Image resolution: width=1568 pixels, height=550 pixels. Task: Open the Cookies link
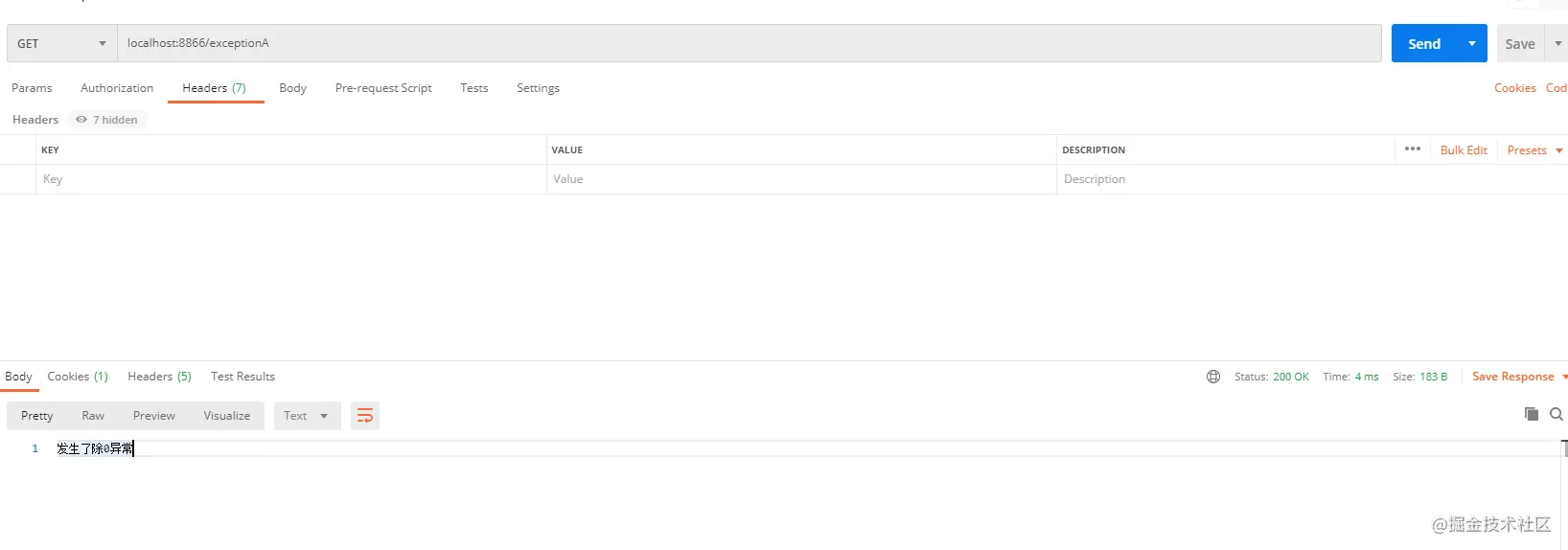point(1514,88)
